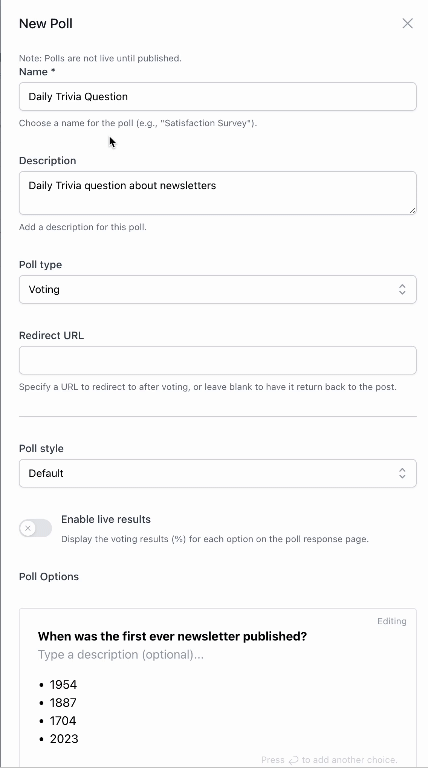Click the Poll type chevron arrows
The image size is (428, 768).
tap(402, 289)
